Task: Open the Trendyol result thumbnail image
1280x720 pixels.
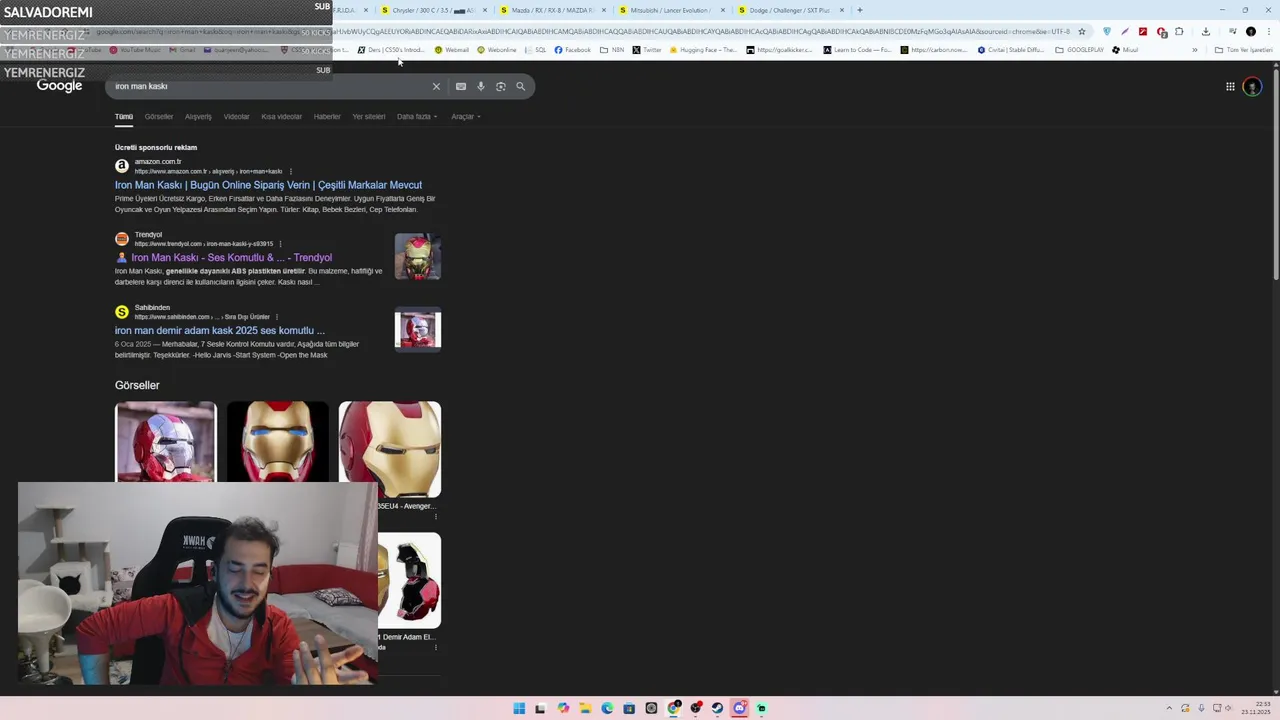Action: [418, 257]
